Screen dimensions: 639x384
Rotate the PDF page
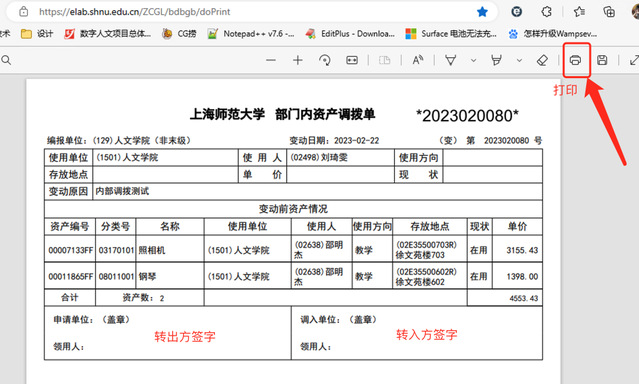(325, 60)
